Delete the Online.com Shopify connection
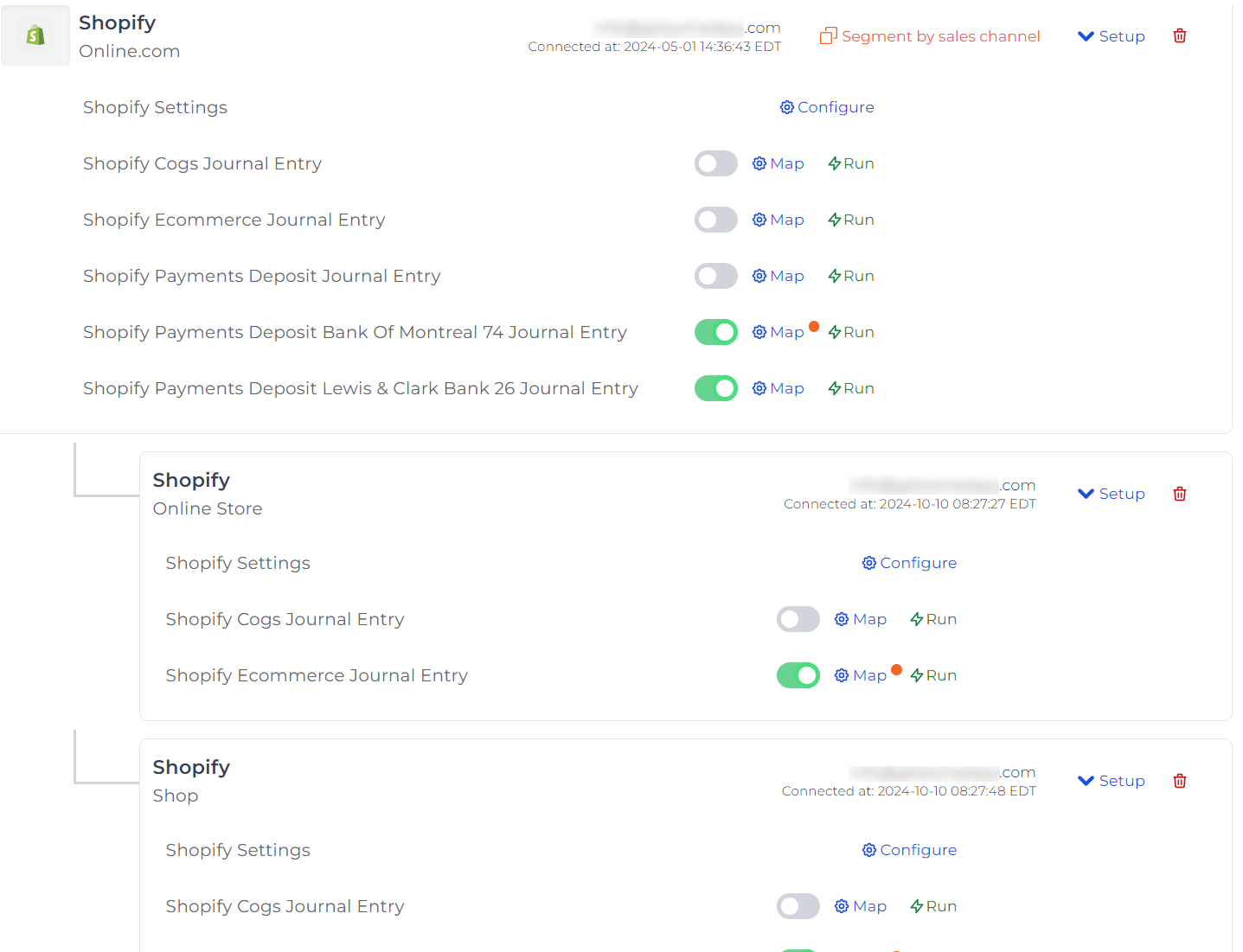Image resolution: width=1243 pixels, height=952 pixels. [1180, 35]
